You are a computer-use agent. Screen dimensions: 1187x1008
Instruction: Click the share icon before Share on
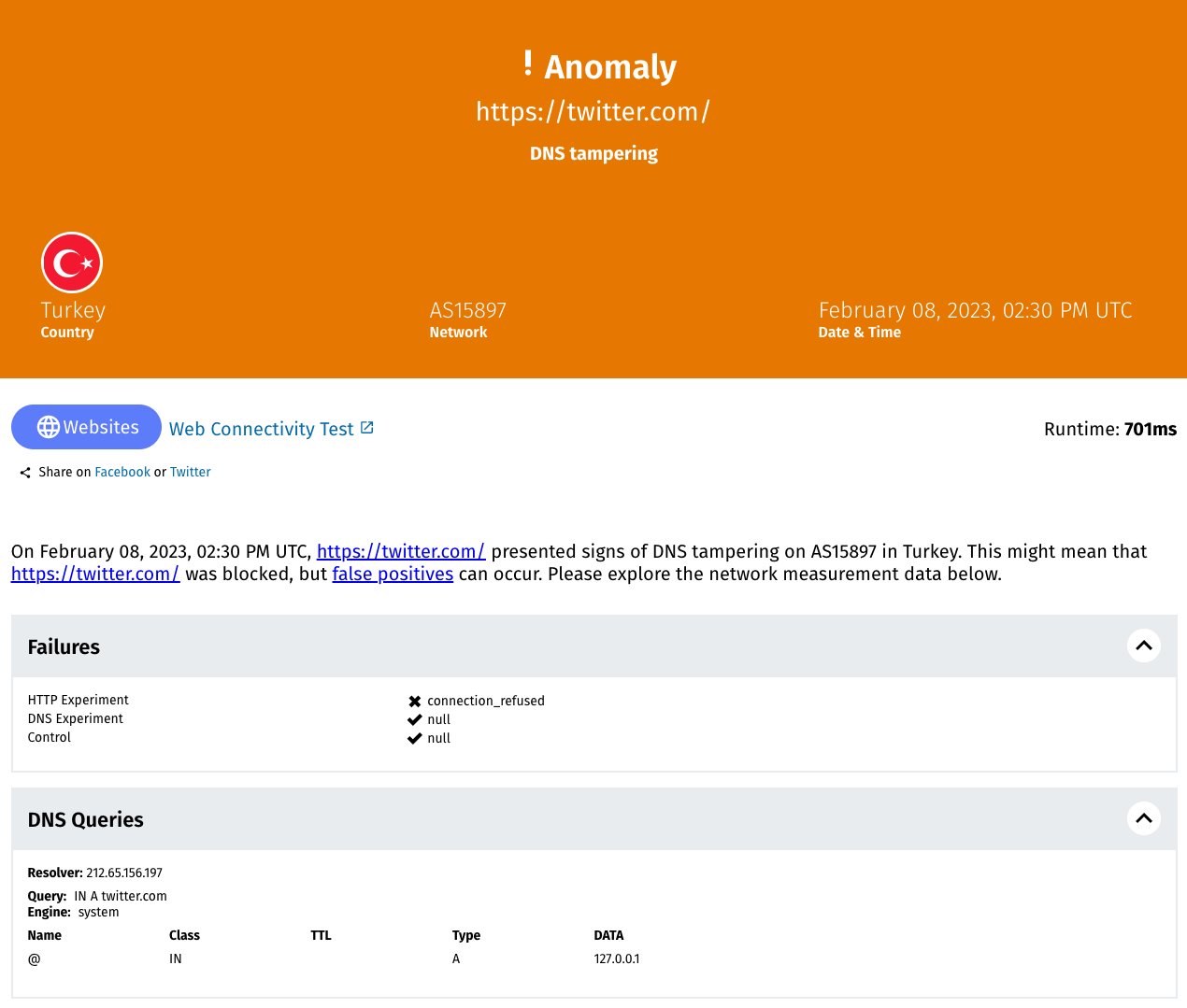pyautogui.click(x=25, y=473)
